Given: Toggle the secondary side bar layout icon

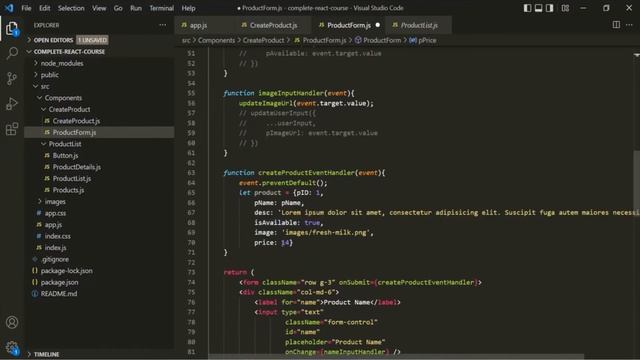Looking at the screenshot, I should tap(550, 8).
